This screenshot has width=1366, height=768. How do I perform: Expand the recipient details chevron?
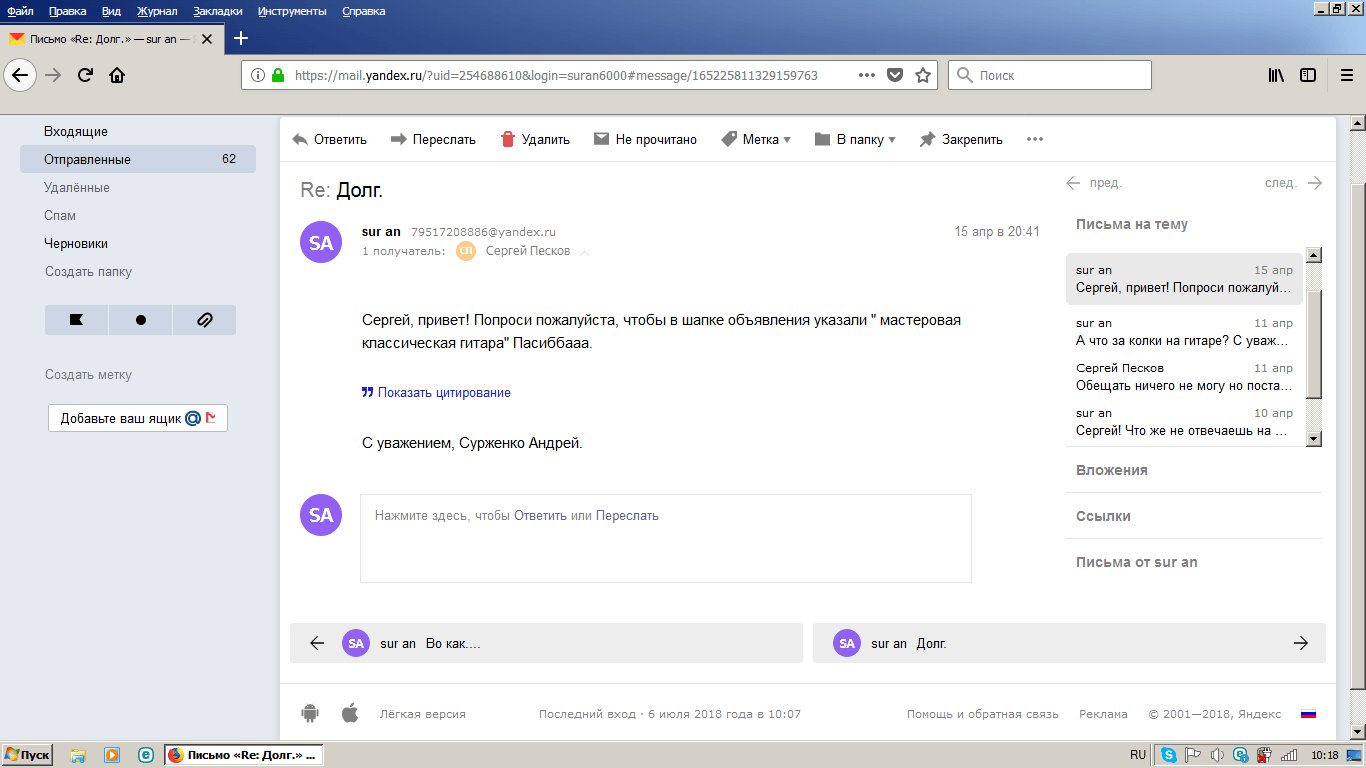[x=585, y=252]
